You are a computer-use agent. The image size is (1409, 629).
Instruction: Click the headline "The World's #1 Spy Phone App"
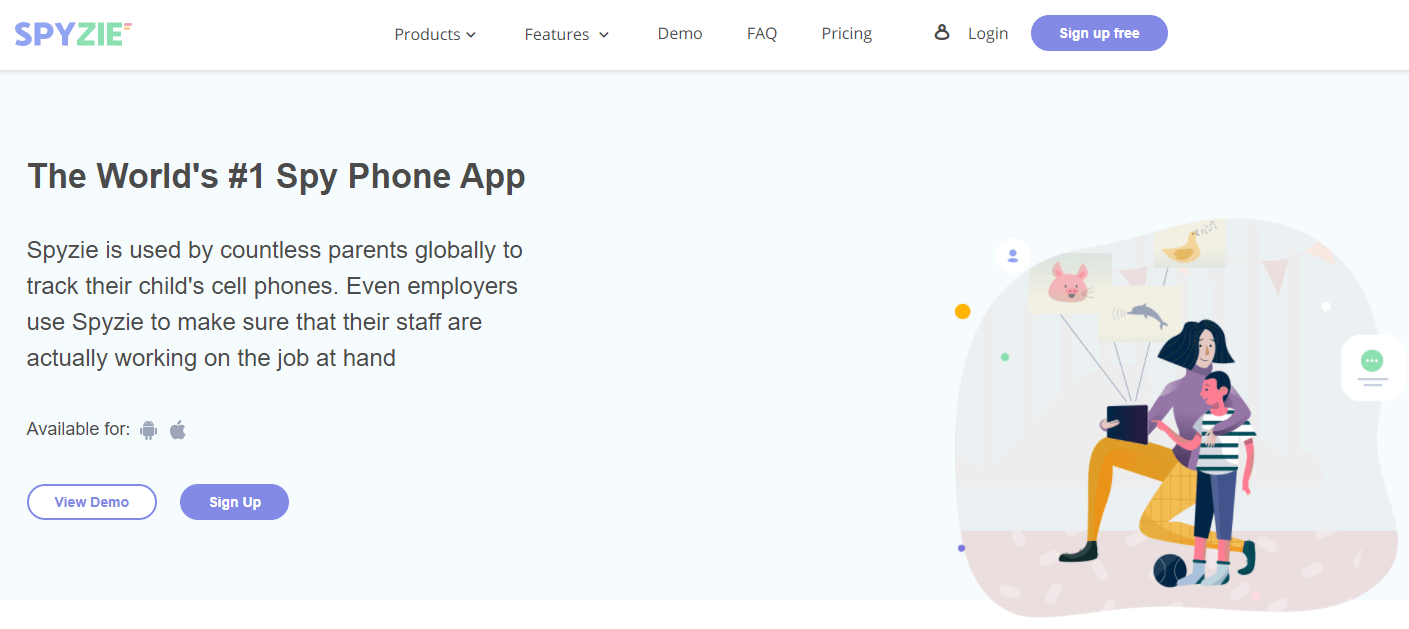pyautogui.click(x=276, y=177)
